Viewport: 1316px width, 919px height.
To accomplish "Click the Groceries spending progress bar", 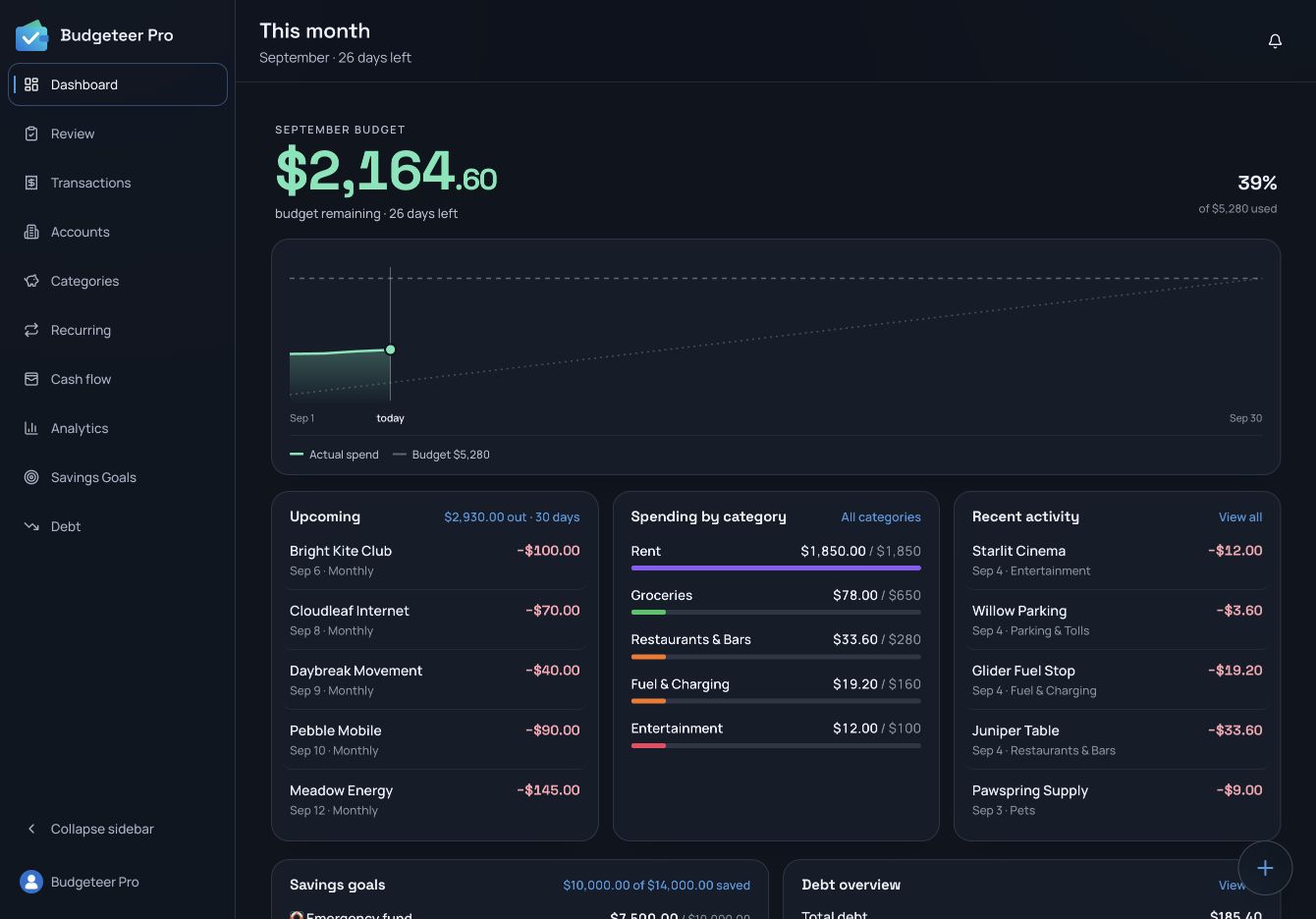I will (x=776, y=612).
